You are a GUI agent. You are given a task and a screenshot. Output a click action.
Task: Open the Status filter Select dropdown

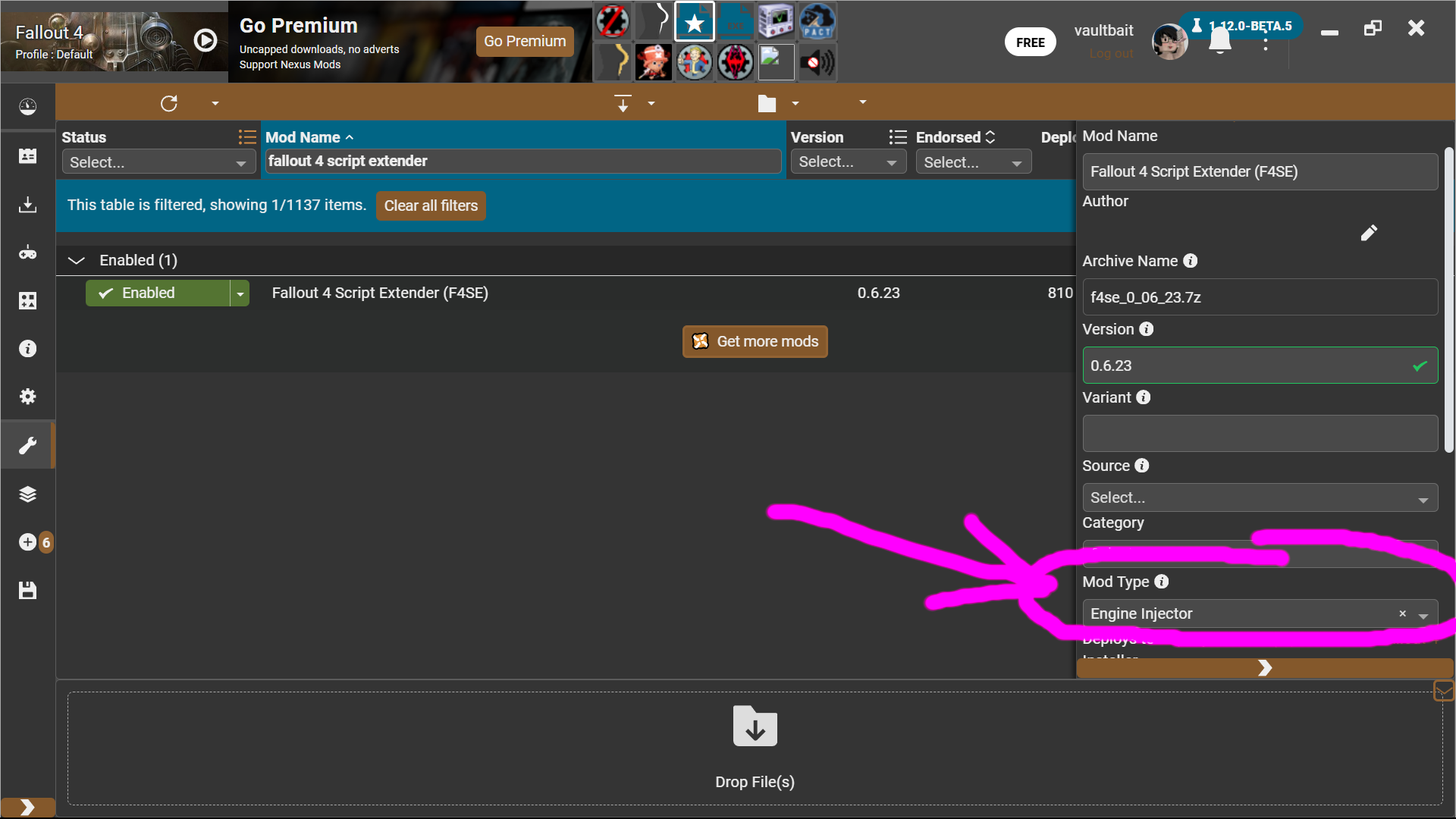click(x=158, y=162)
